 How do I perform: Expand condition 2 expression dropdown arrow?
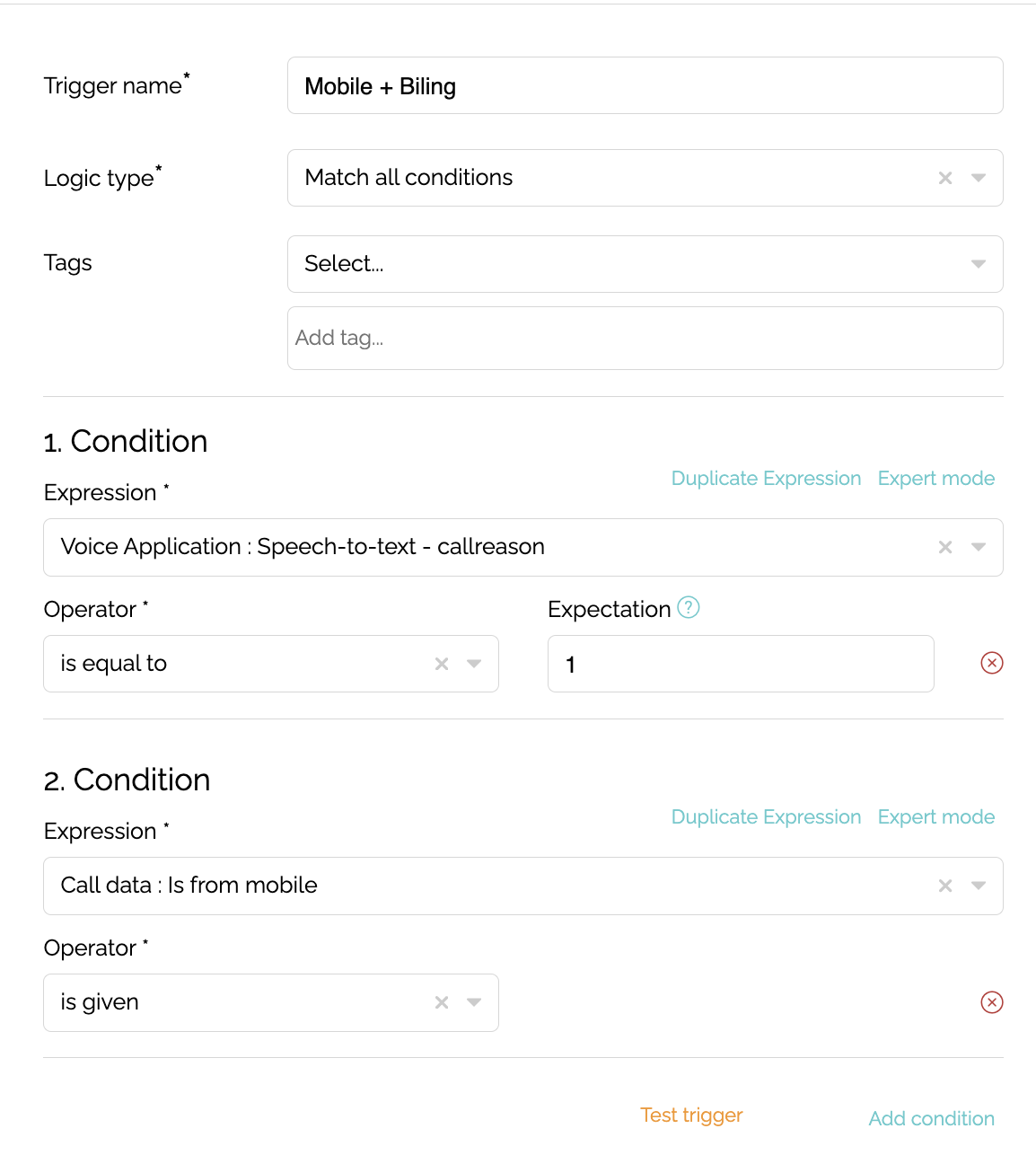pyautogui.click(x=979, y=886)
